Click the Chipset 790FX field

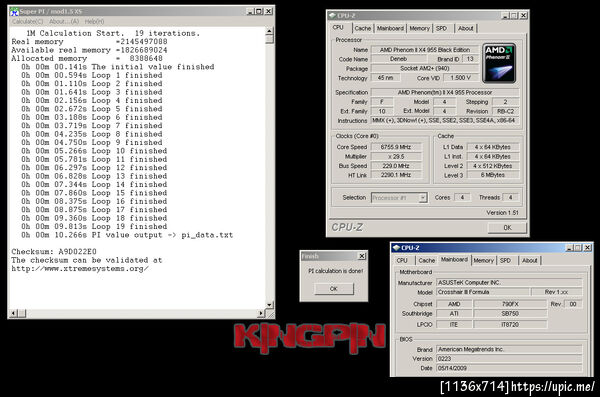[510, 304]
